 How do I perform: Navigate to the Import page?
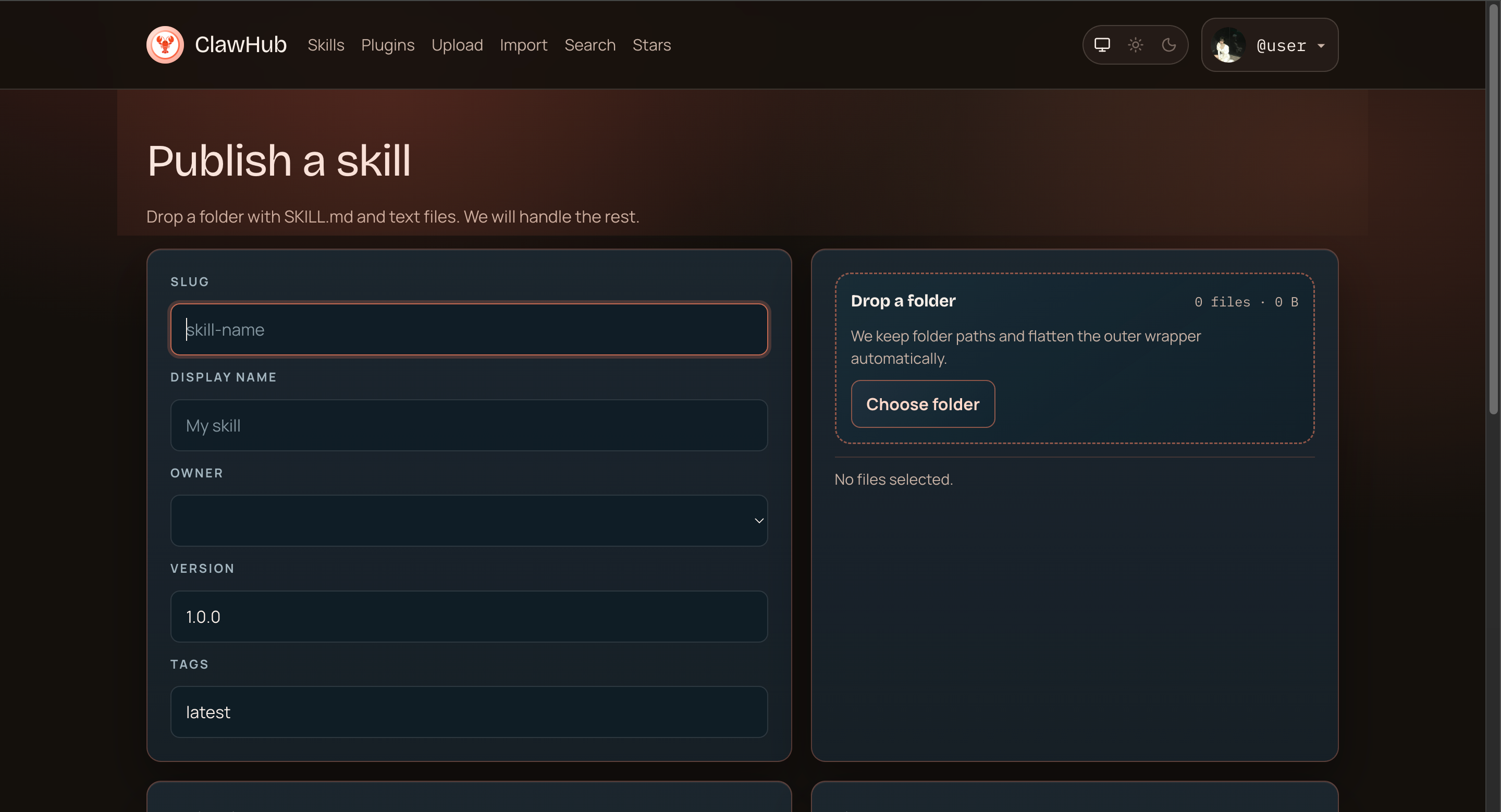click(523, 45)
